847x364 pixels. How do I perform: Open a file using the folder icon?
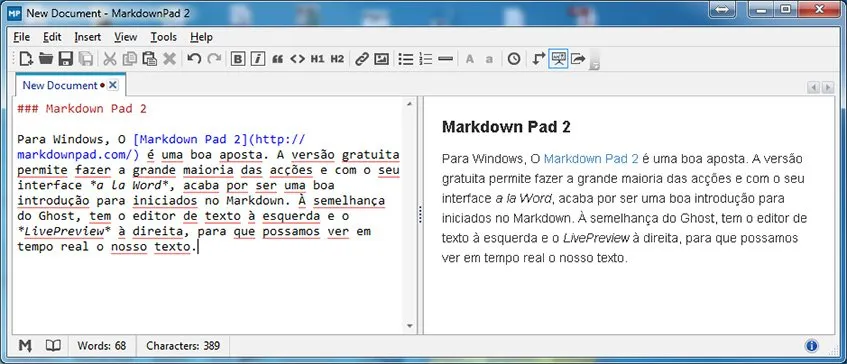[x=46, y=59]
